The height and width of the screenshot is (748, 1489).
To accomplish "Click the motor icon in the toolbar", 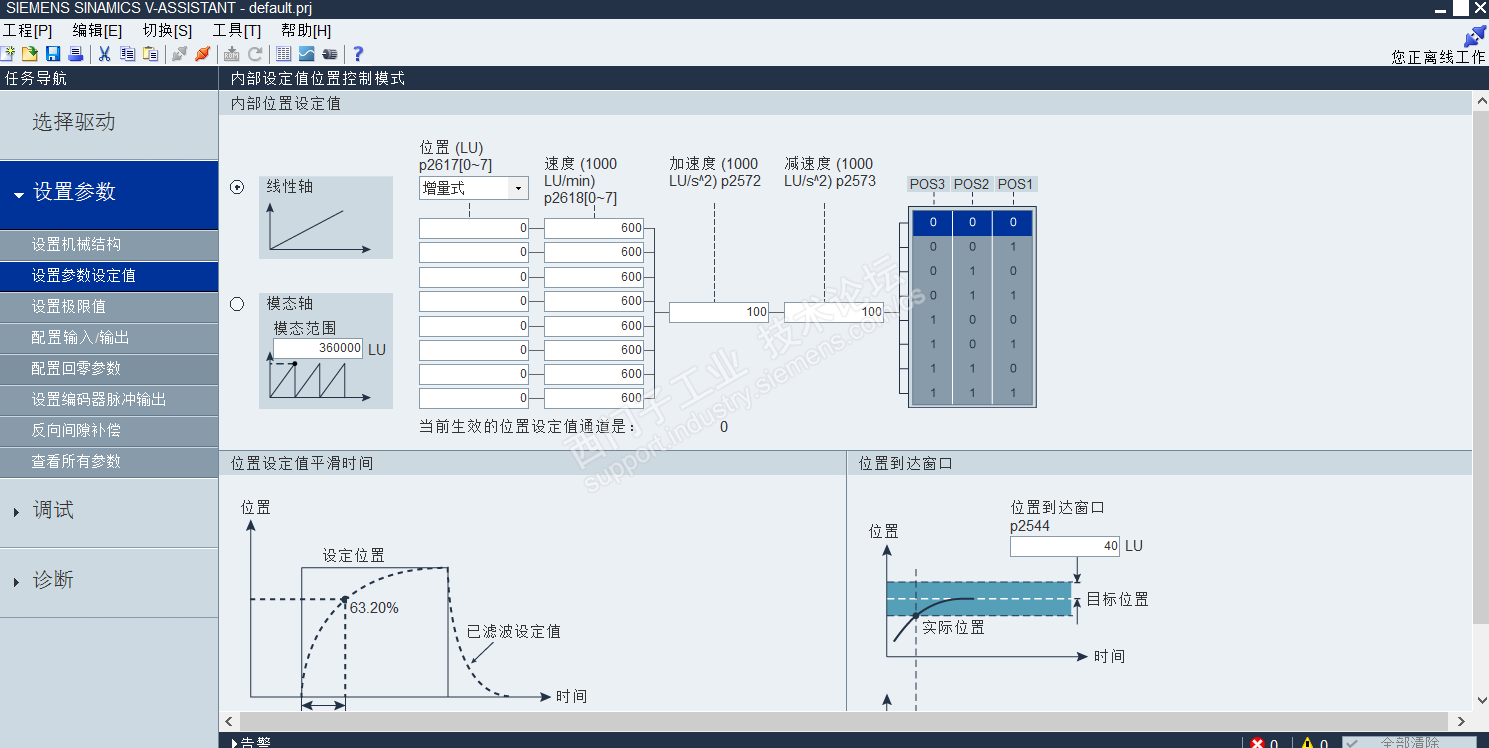I will point(329,54).
